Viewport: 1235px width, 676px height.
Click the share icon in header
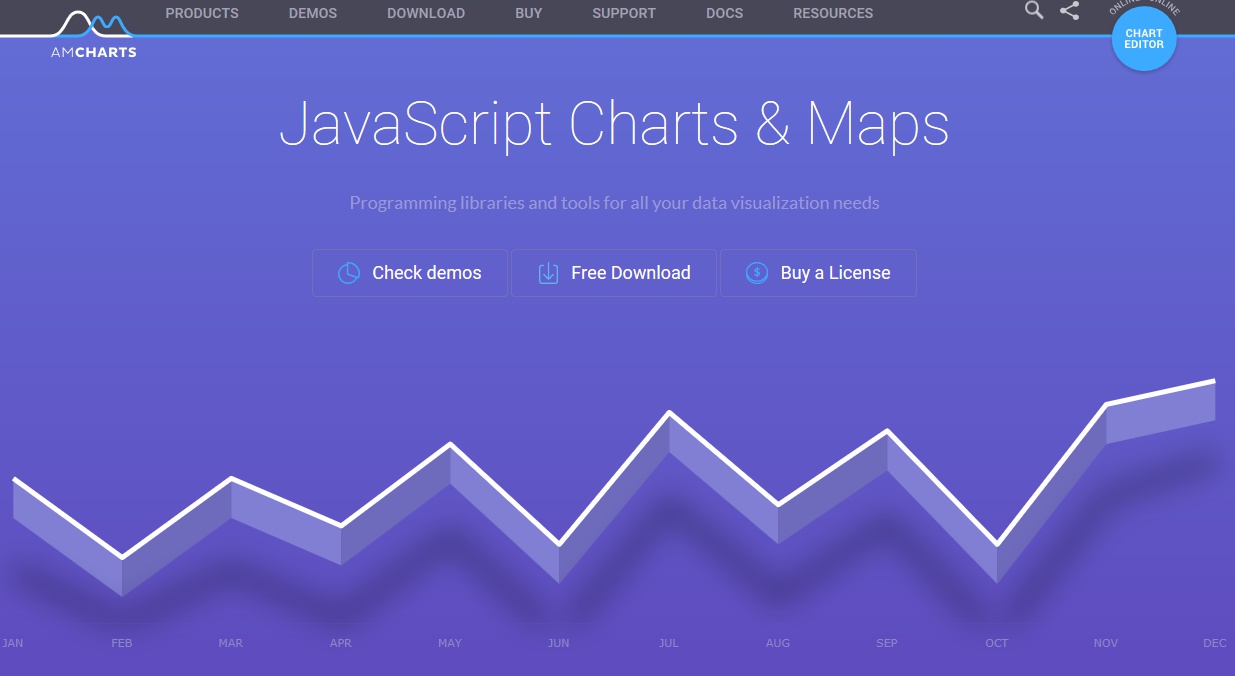click(x=1069, y=11)
